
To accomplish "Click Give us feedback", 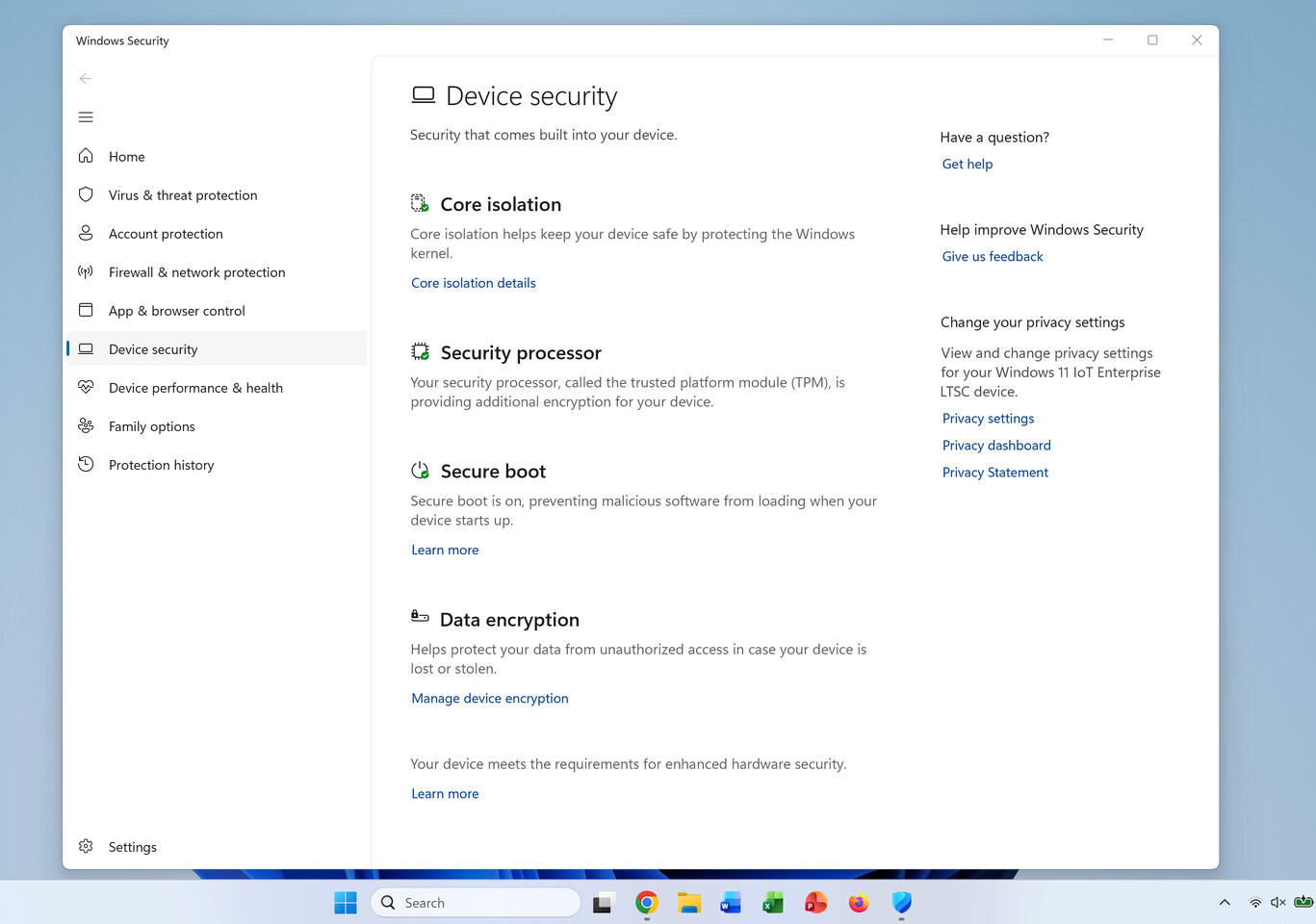I will point(993,256).
